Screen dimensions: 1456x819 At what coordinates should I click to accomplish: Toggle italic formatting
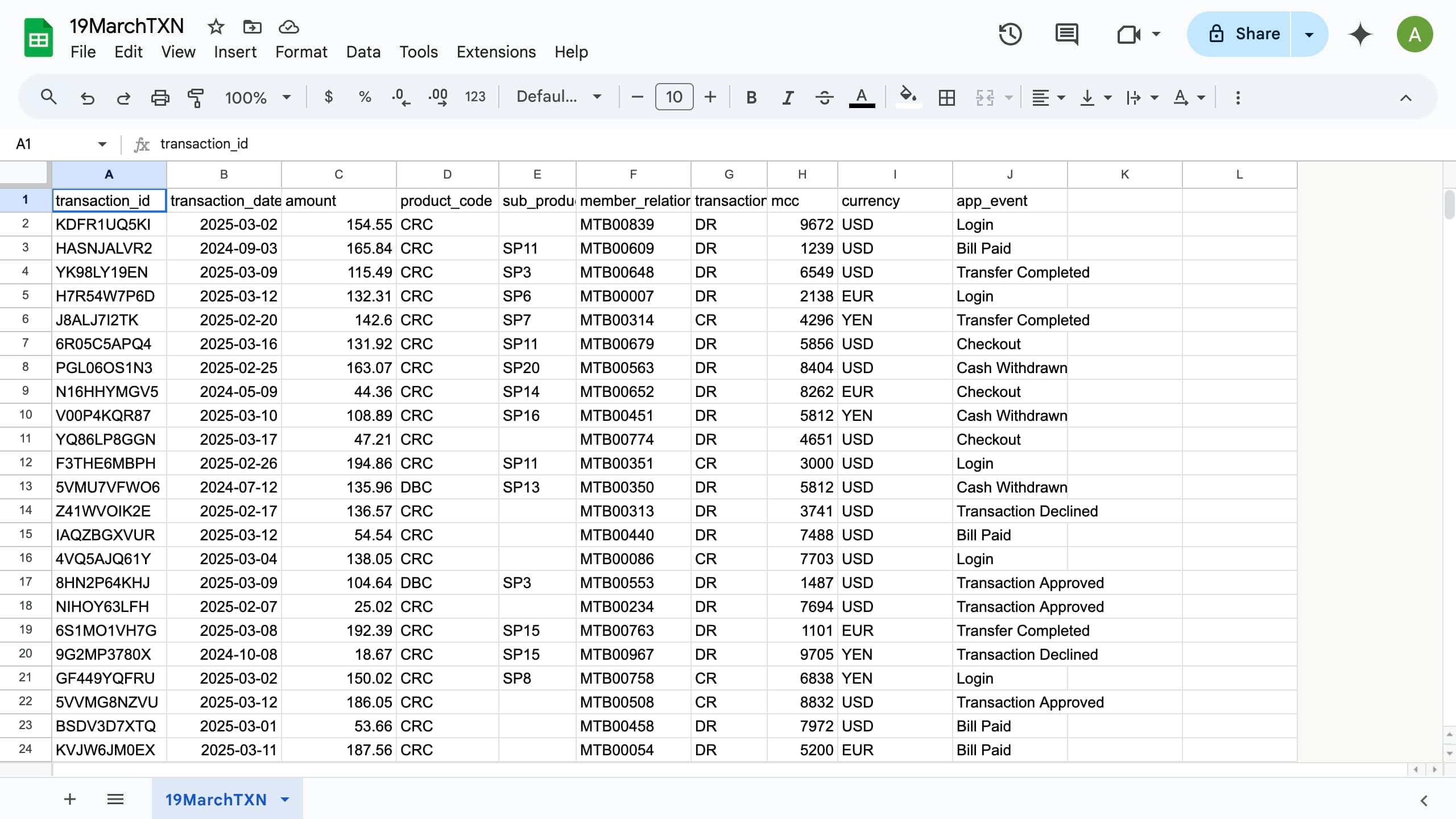(x=788, y=98)
